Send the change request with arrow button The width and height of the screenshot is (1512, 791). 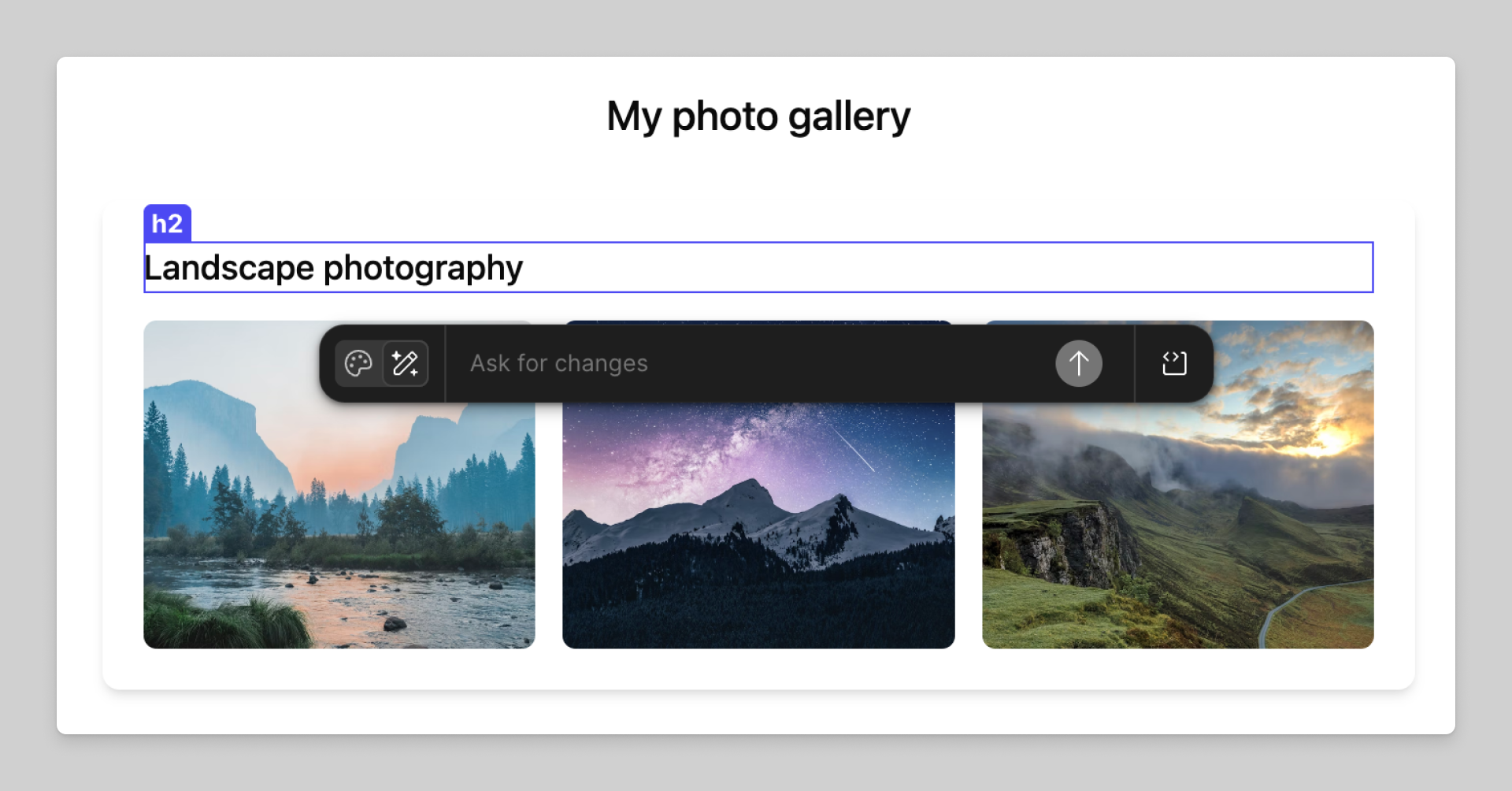1078,363
